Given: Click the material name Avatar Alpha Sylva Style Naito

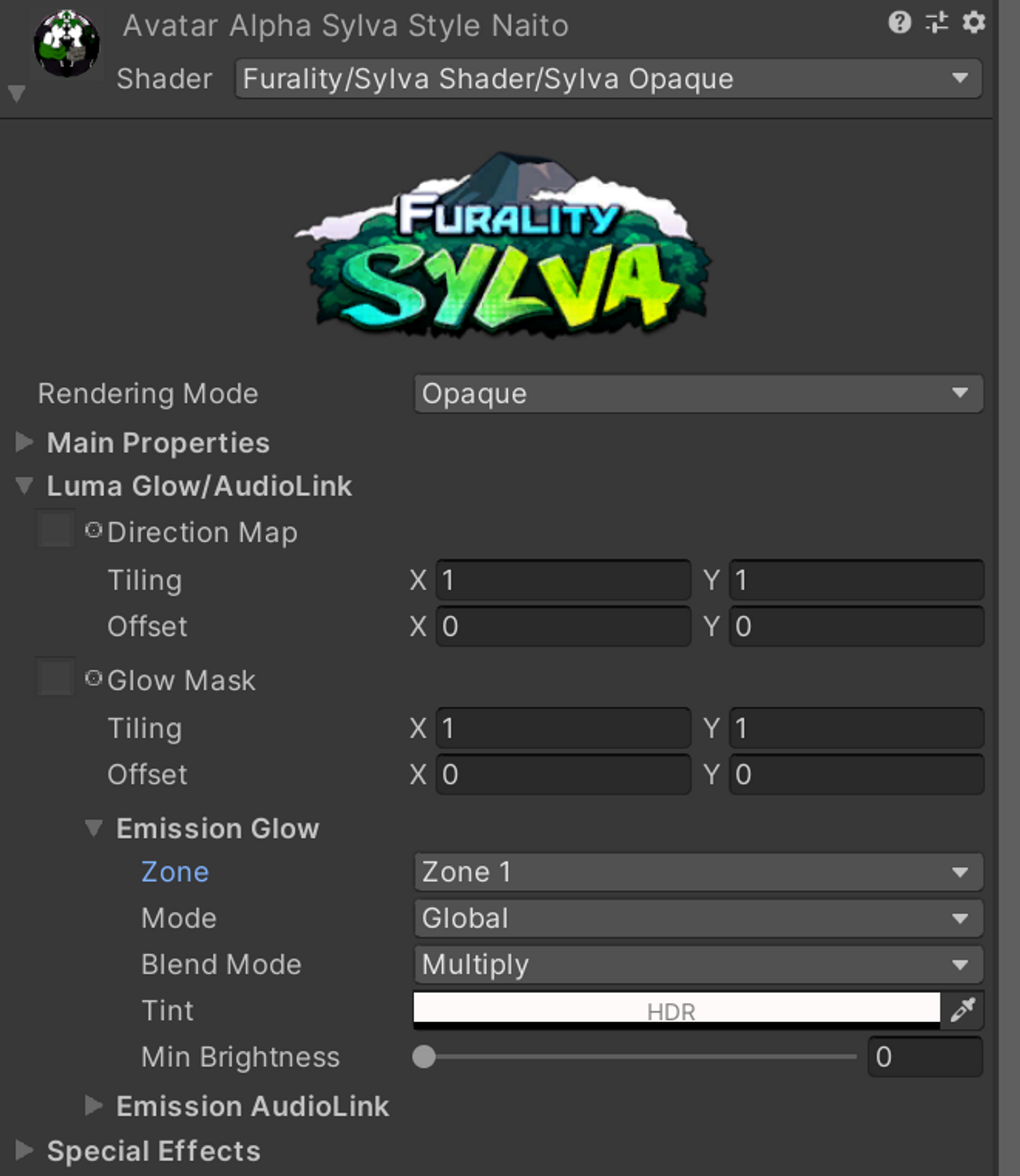Looking at the screenshot, I should [x=346, y=26].
